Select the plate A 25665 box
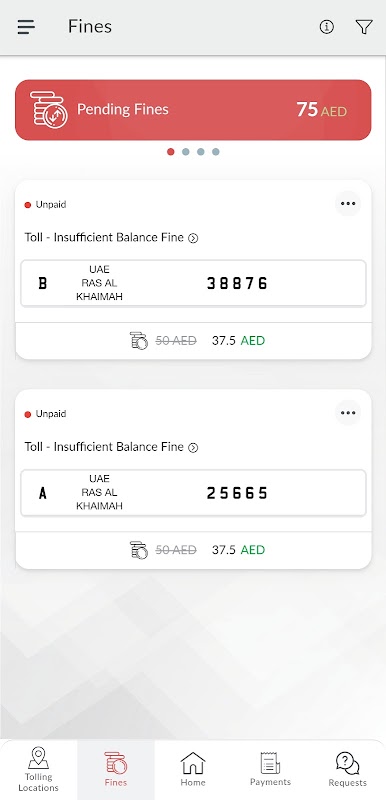 point(193,493)
